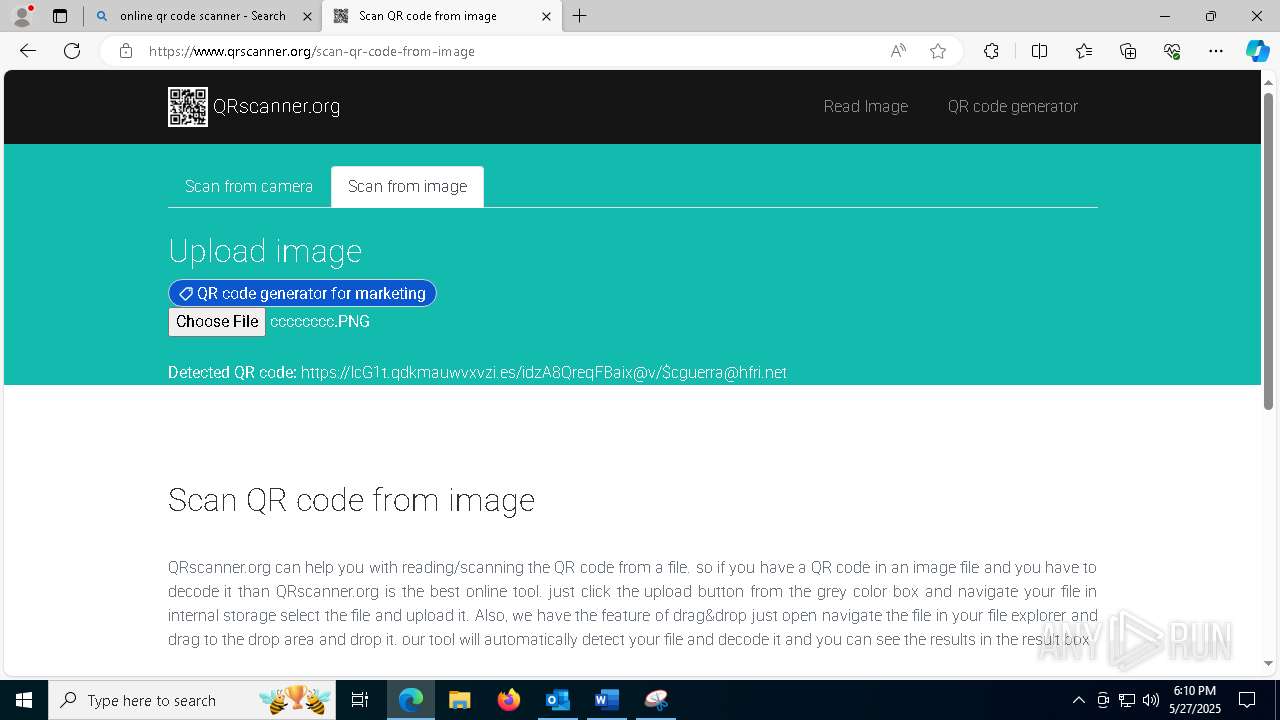
Task: Click the taskbar clock showing 6:10 PM
Action: (x=1194, y=700)
